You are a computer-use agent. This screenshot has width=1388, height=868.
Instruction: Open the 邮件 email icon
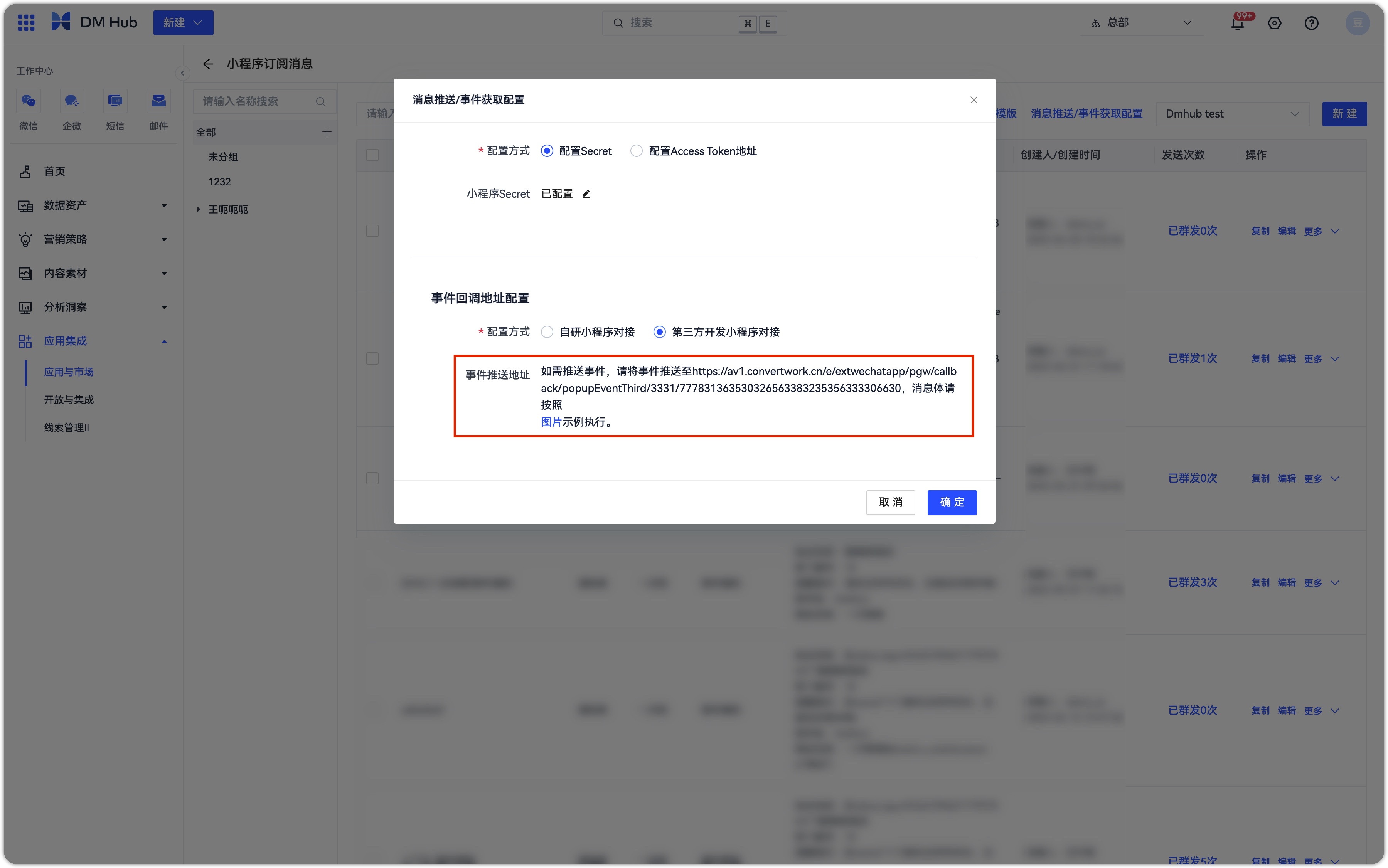158,102
